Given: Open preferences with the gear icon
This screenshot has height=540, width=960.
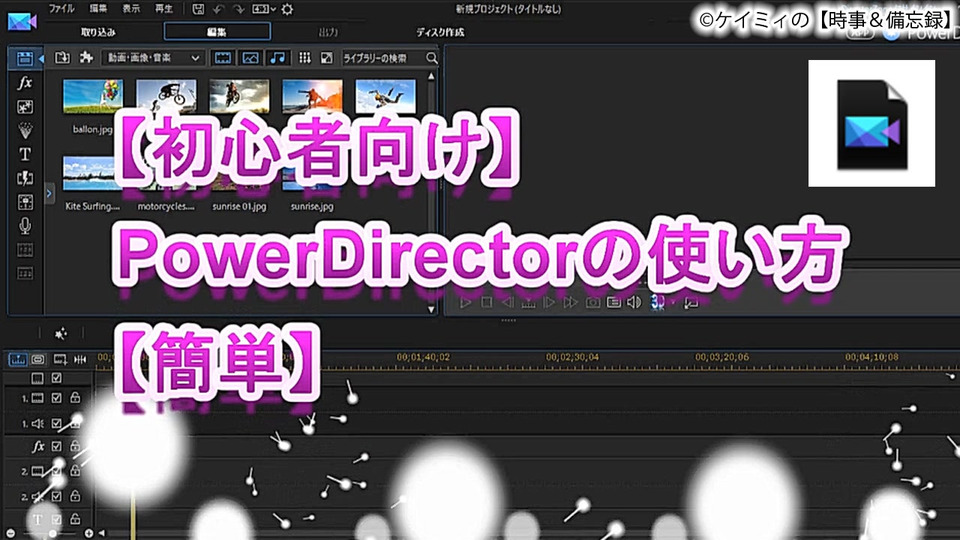Looking at the screenshot, I should tap(287, 9).
